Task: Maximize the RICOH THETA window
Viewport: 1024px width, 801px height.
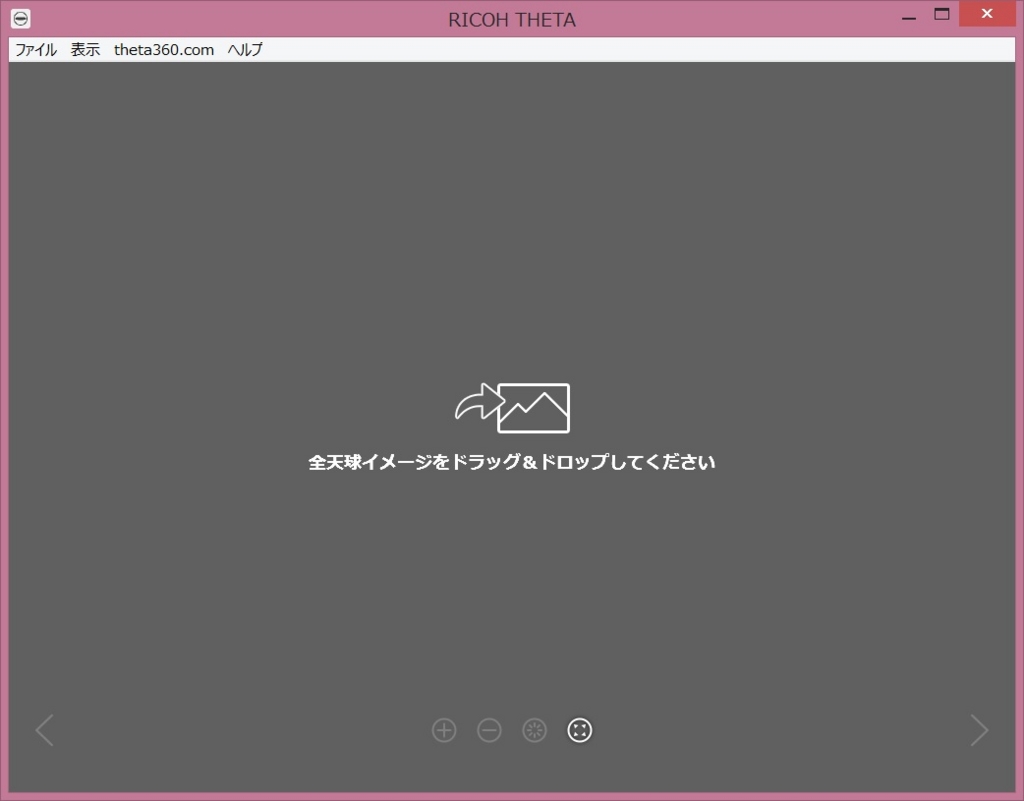Action: (942, 14)
